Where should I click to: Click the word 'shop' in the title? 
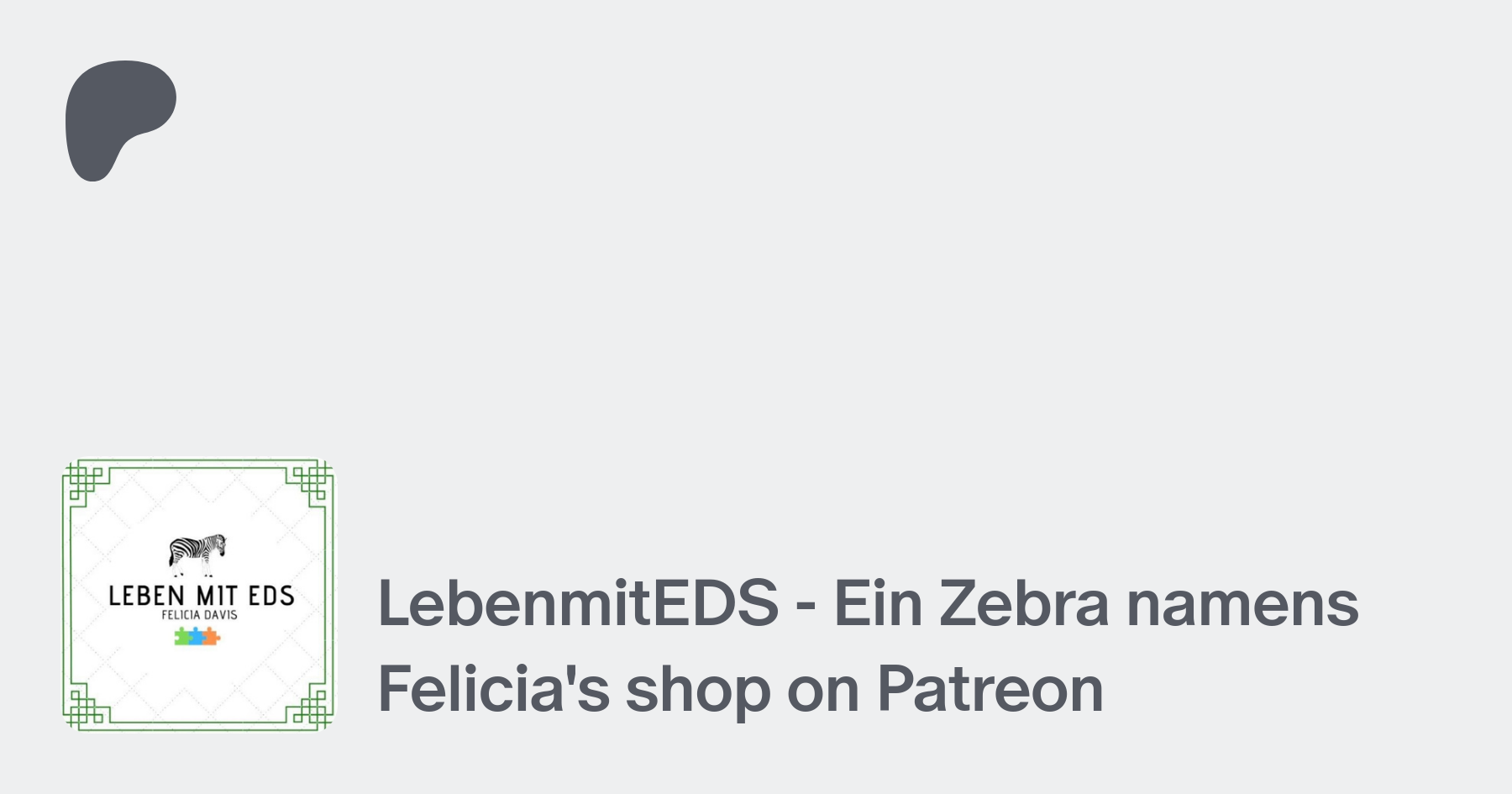(697, 689)
